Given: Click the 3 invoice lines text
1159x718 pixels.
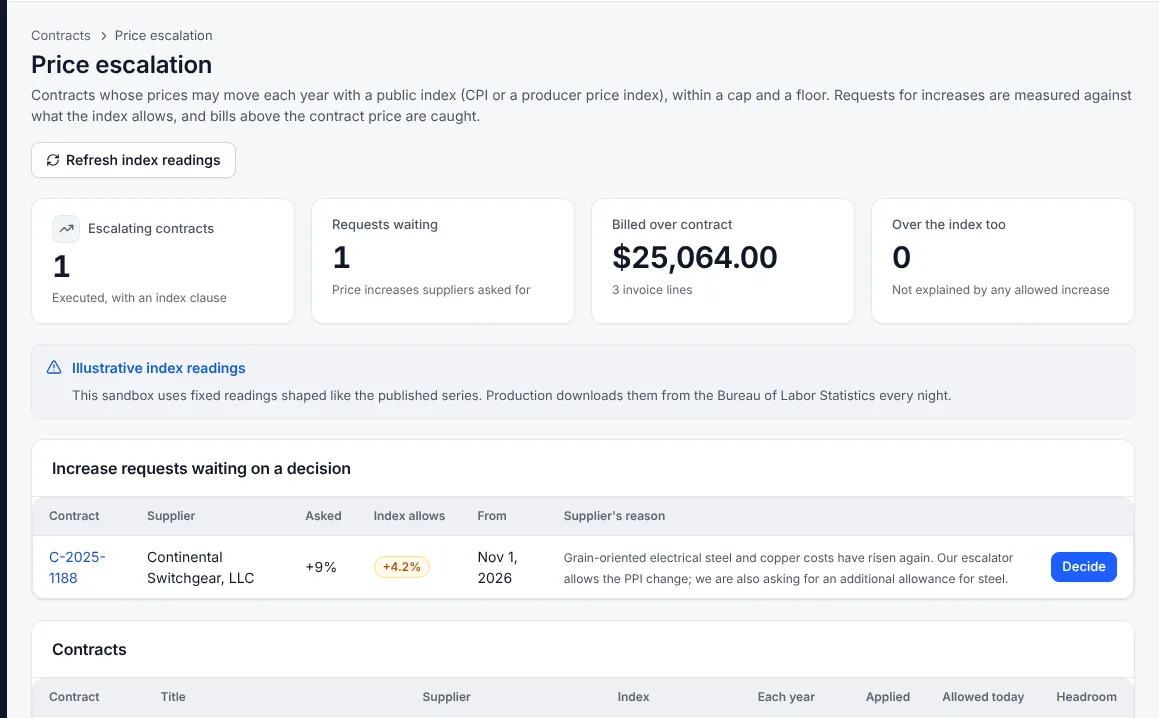Looking at the screenshot, I should [652, 290].
